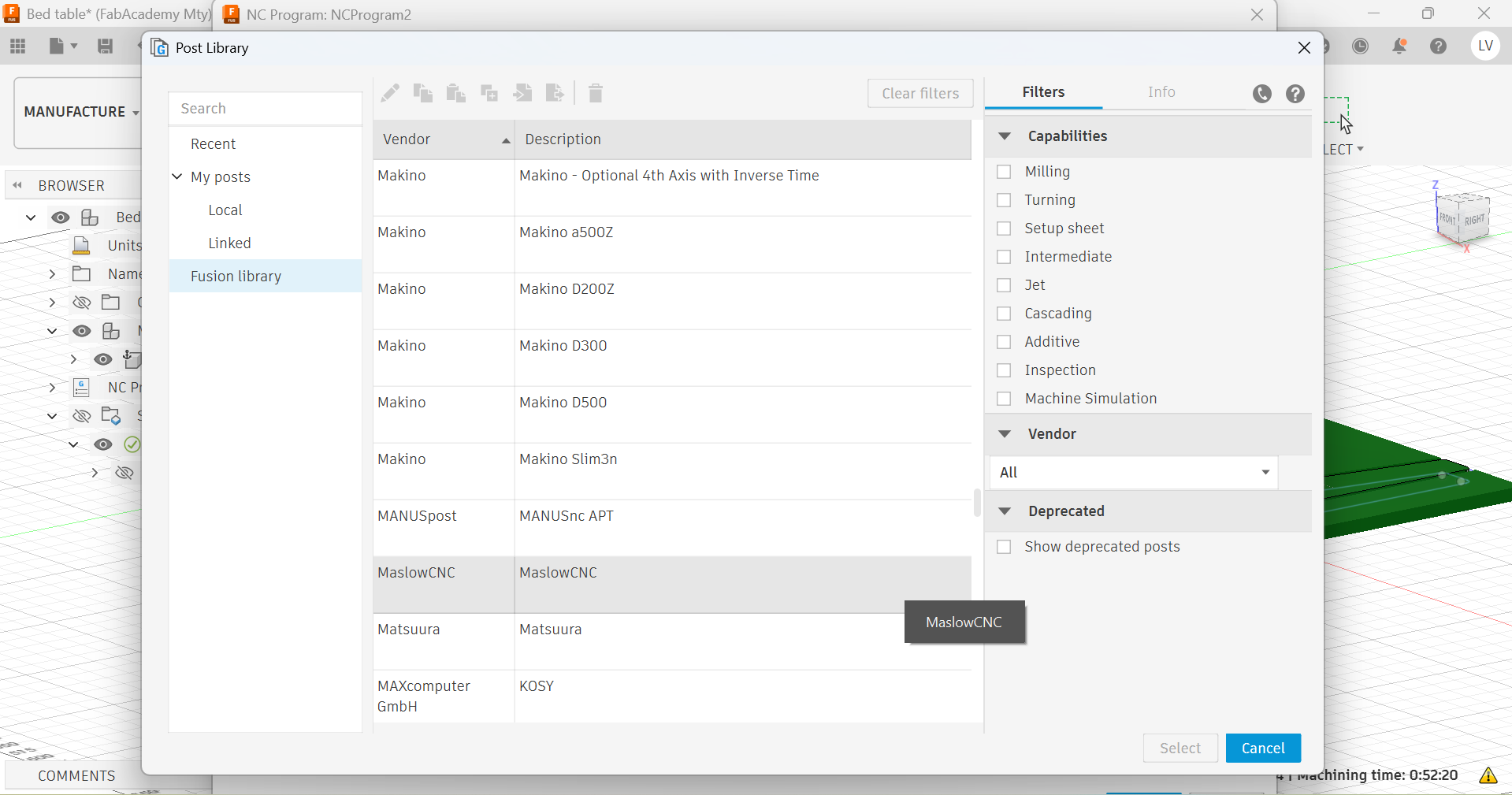The height and width of the screenshot is (795, 1512).
Task: Expand the NC Programs browser node
Action: pos(52,388)
